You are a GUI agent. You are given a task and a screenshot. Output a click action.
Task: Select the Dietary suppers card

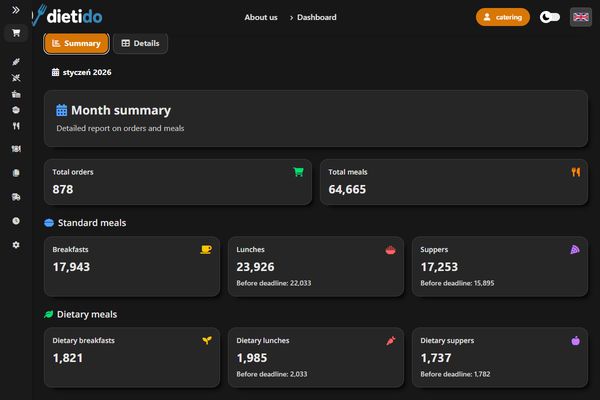tap(499, 357)
